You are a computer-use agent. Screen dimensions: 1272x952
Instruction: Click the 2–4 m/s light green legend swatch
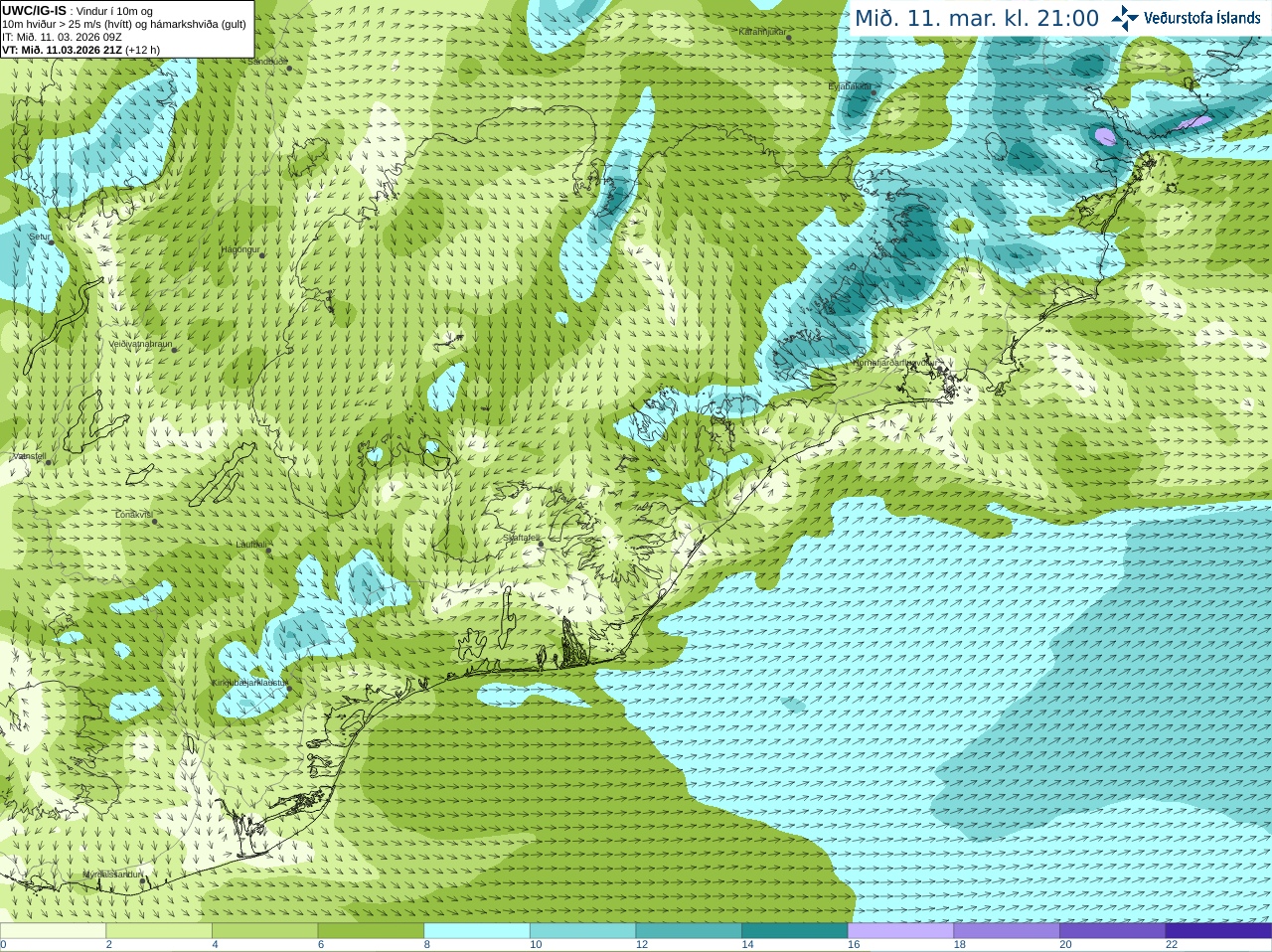tap(159, 931)
